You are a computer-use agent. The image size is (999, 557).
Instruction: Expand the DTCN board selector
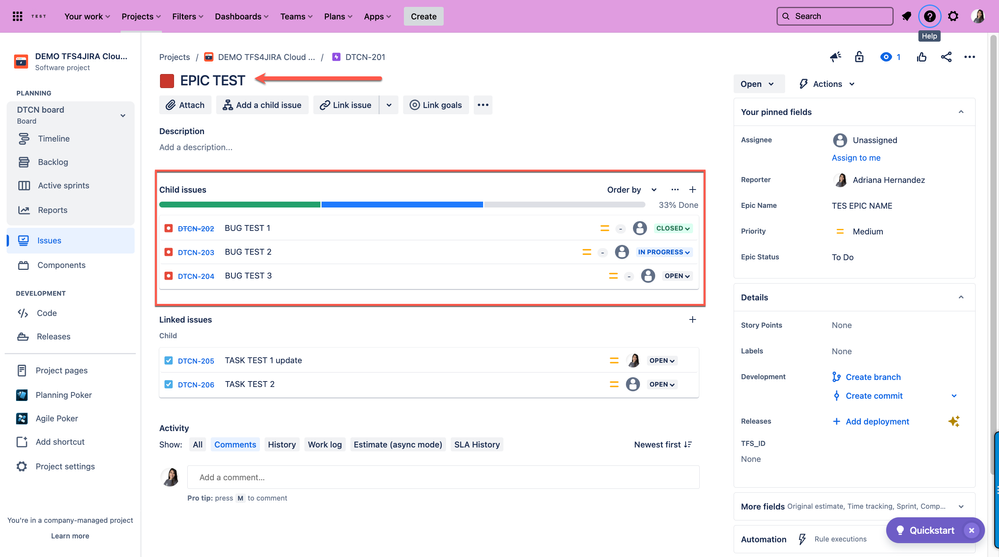coord(123,115)
